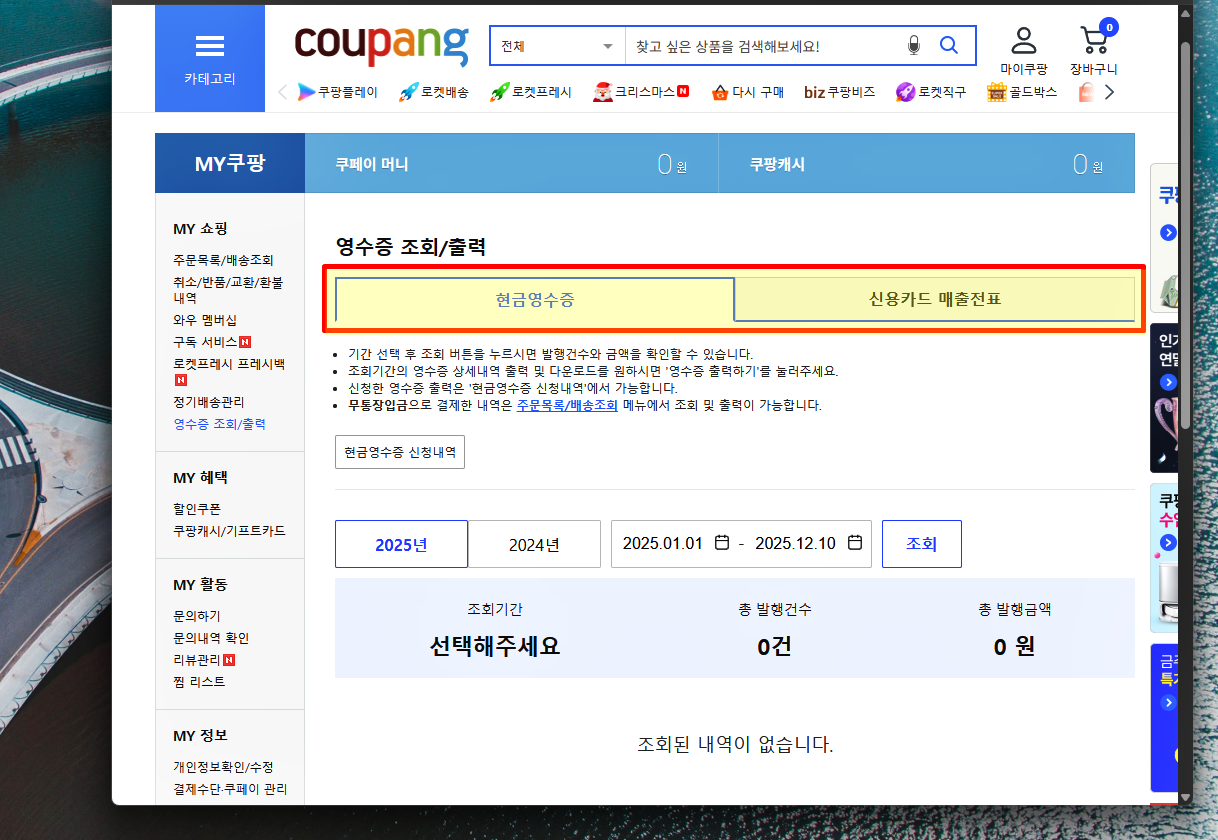
Task: Open 로켓배송 shortcut
Action: point(433,92)
